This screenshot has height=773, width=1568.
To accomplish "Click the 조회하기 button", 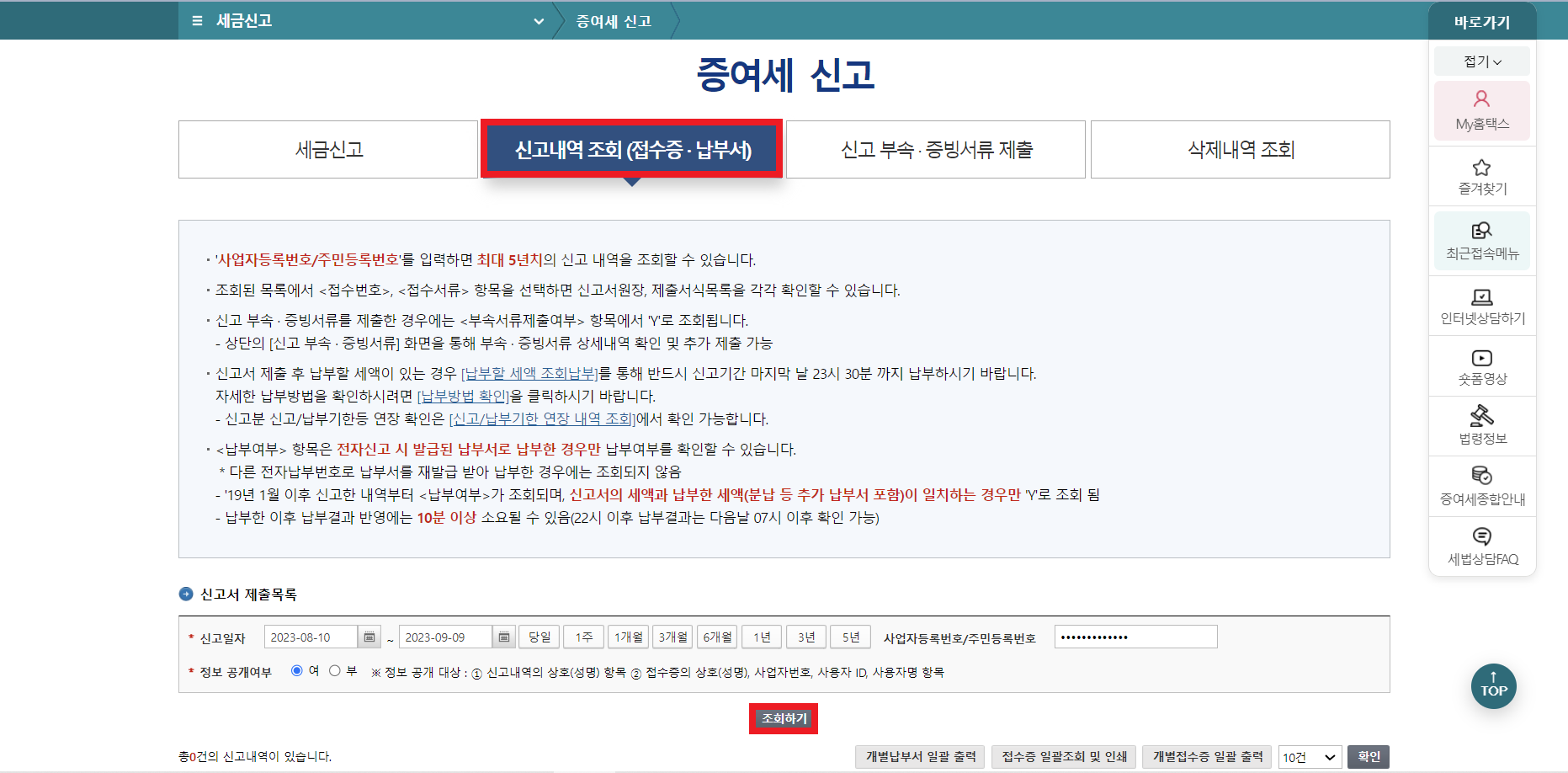I will pos(783,718).
